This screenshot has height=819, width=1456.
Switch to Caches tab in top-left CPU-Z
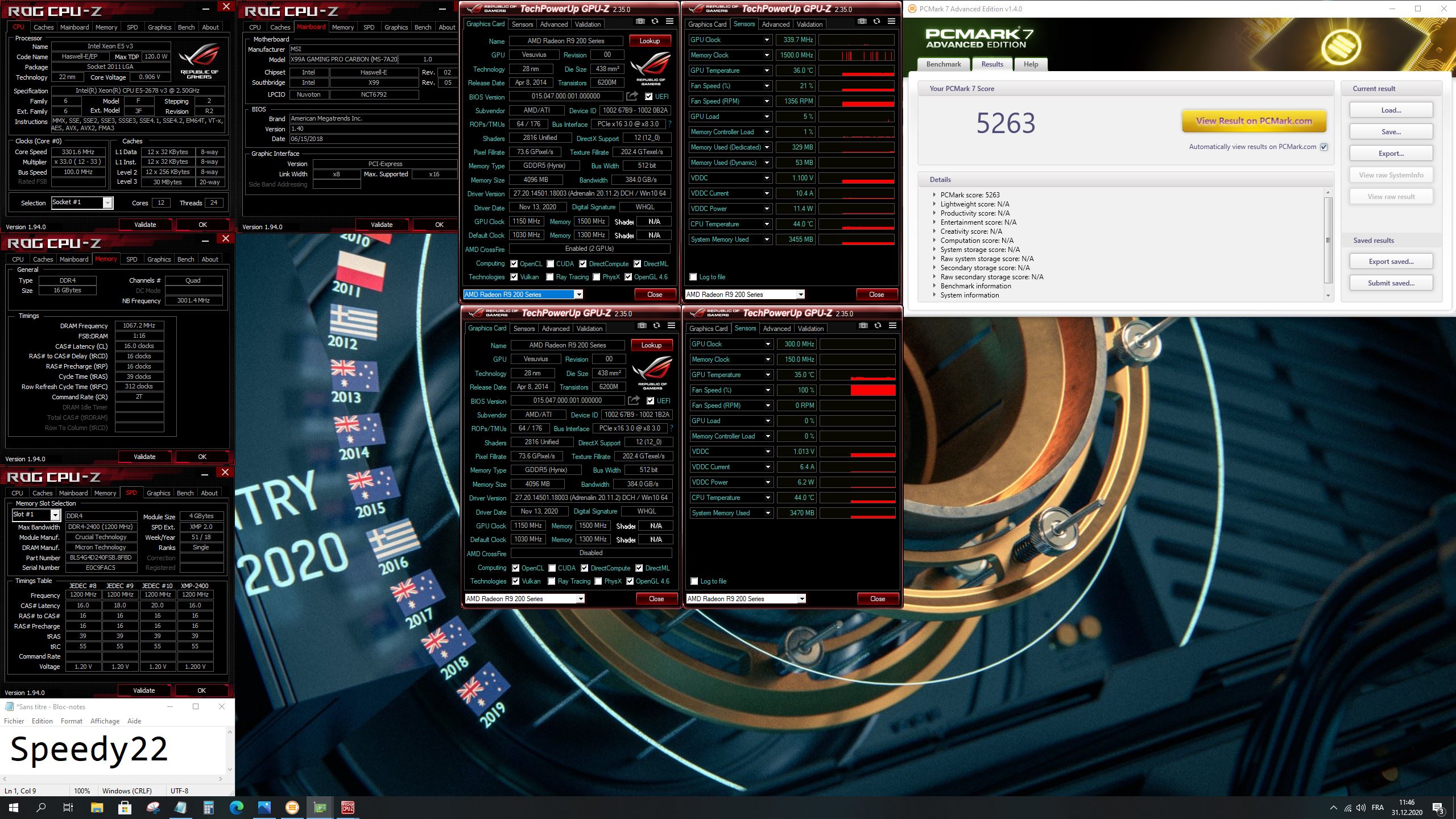pos(43,27)
